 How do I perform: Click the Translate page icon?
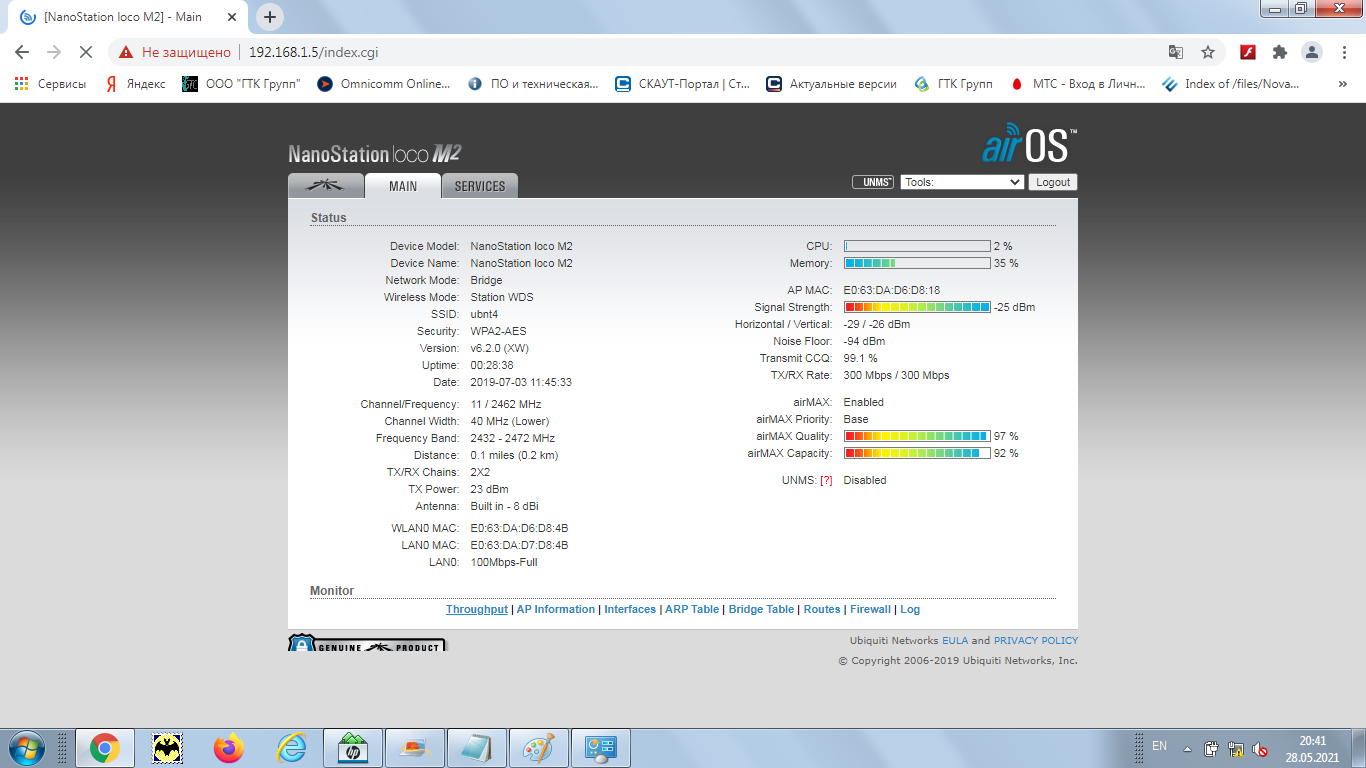[x=1176, y=52]
